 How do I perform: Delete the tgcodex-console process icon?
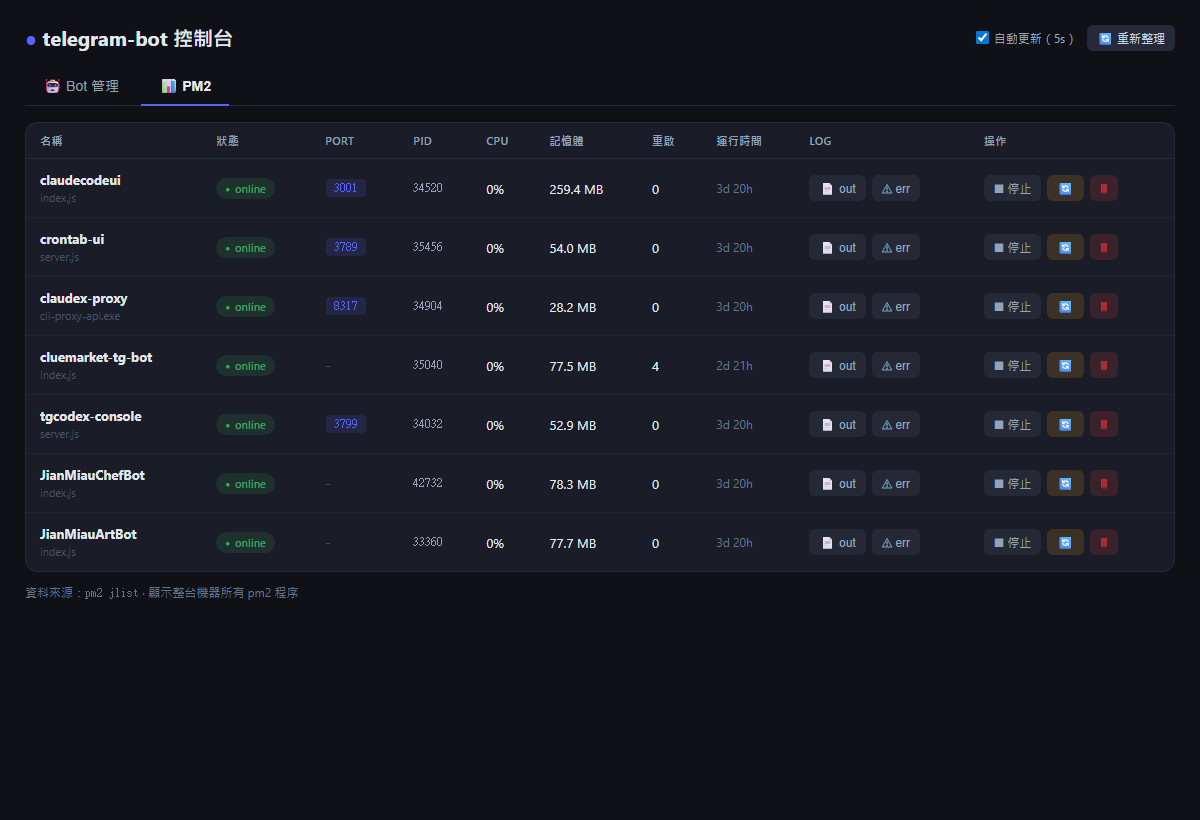click(1104, 424)
